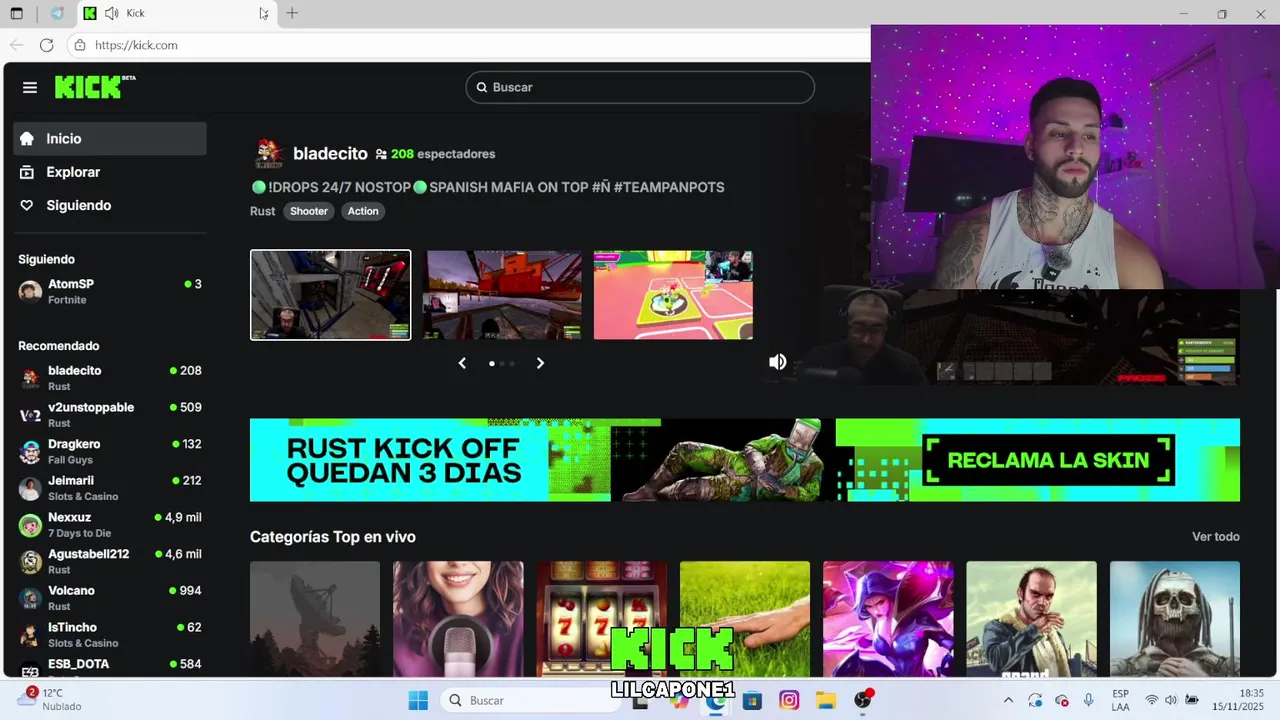1280x720 pixels.
Task: Show hidden system tray icons
Action: tap(1008, 700)
